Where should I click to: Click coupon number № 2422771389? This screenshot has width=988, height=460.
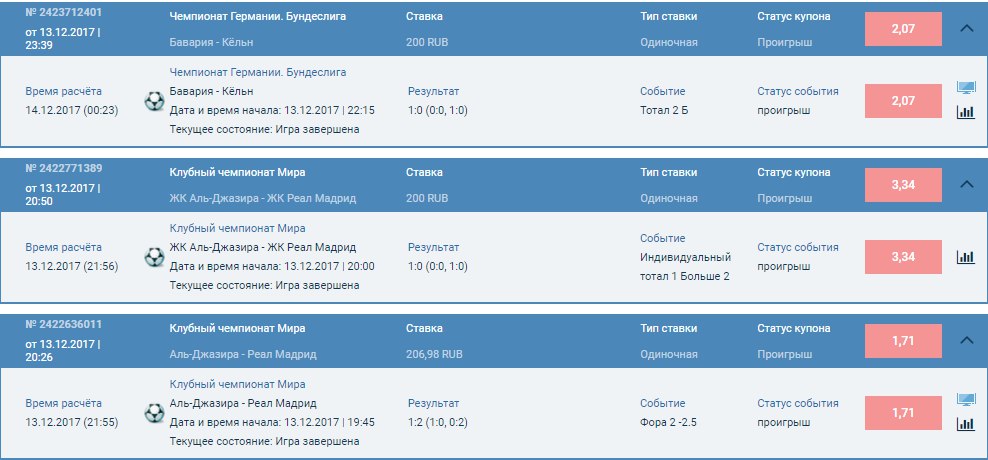click(64, 168)
